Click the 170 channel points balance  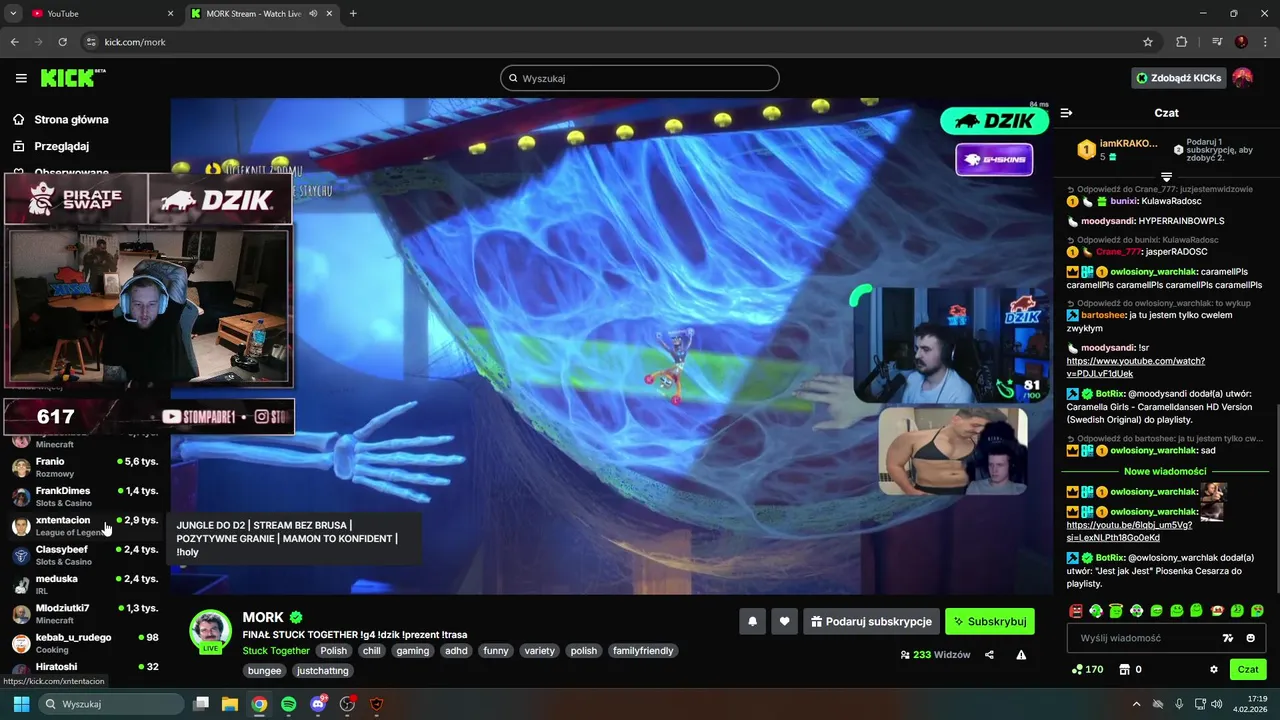tap(1087, 669)
